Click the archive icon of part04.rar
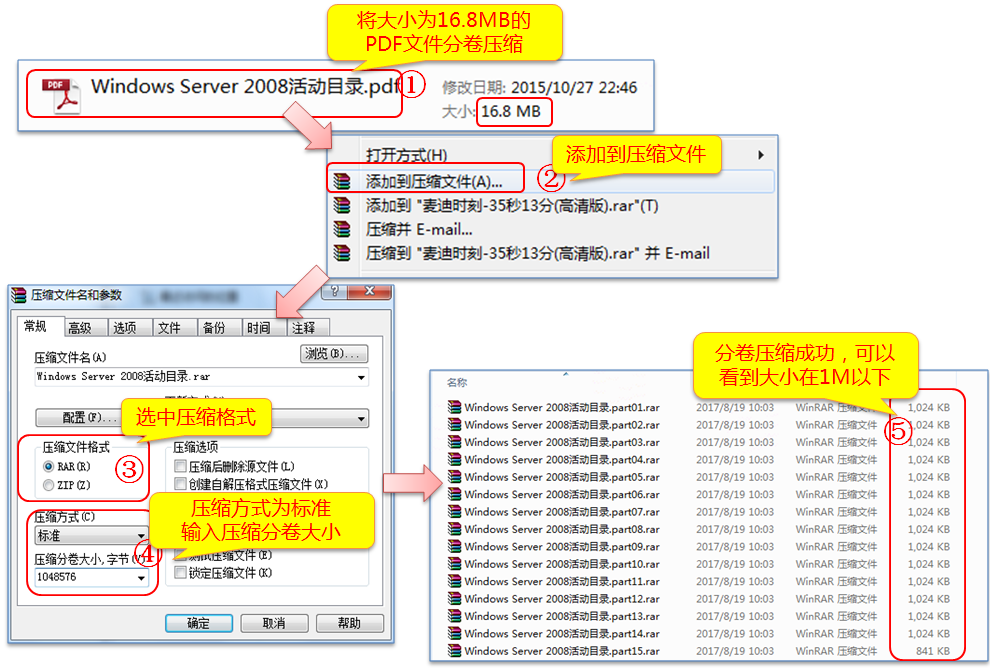The height and width of the screenshot is (668, 990). [454, 459]
